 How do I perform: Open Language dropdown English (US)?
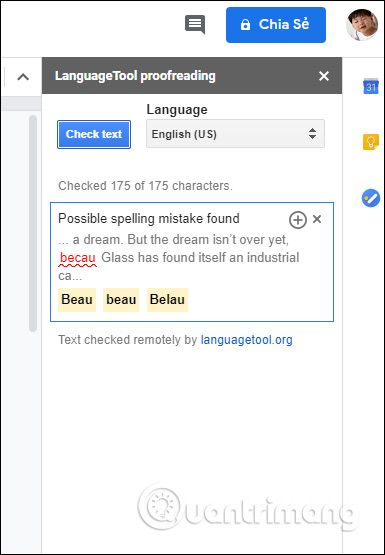(235, 134)
